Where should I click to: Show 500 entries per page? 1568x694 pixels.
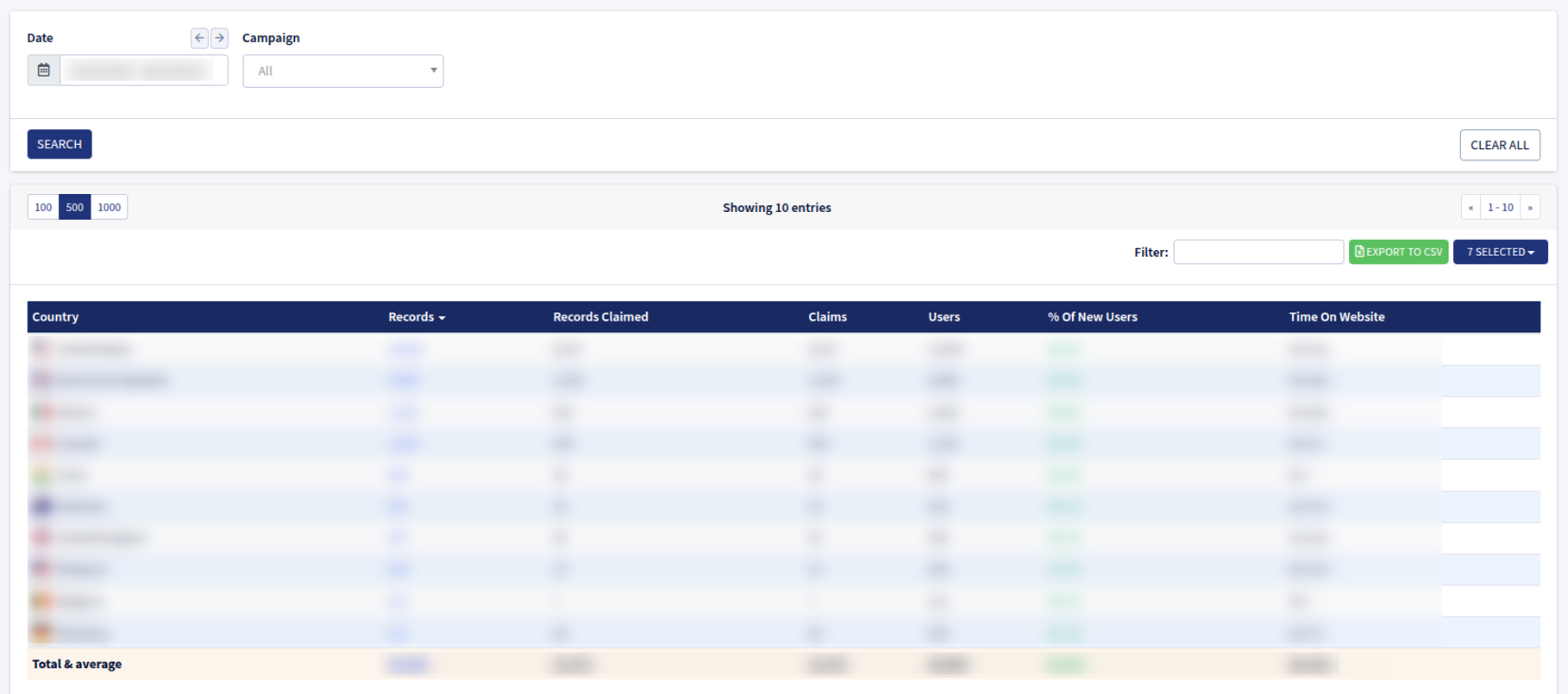(x=75, y=207)
